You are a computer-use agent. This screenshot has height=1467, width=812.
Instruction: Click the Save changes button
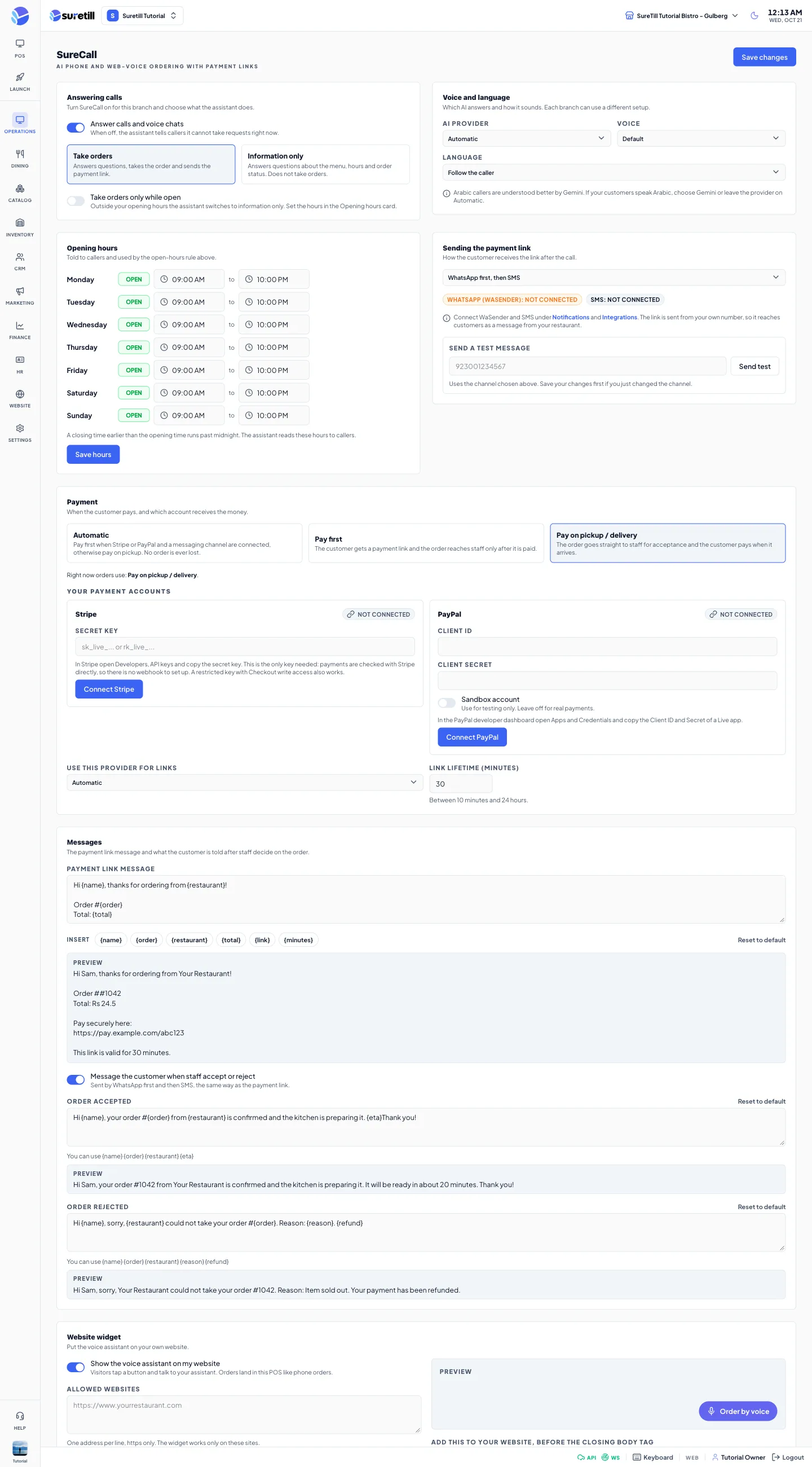click(764, 57)
